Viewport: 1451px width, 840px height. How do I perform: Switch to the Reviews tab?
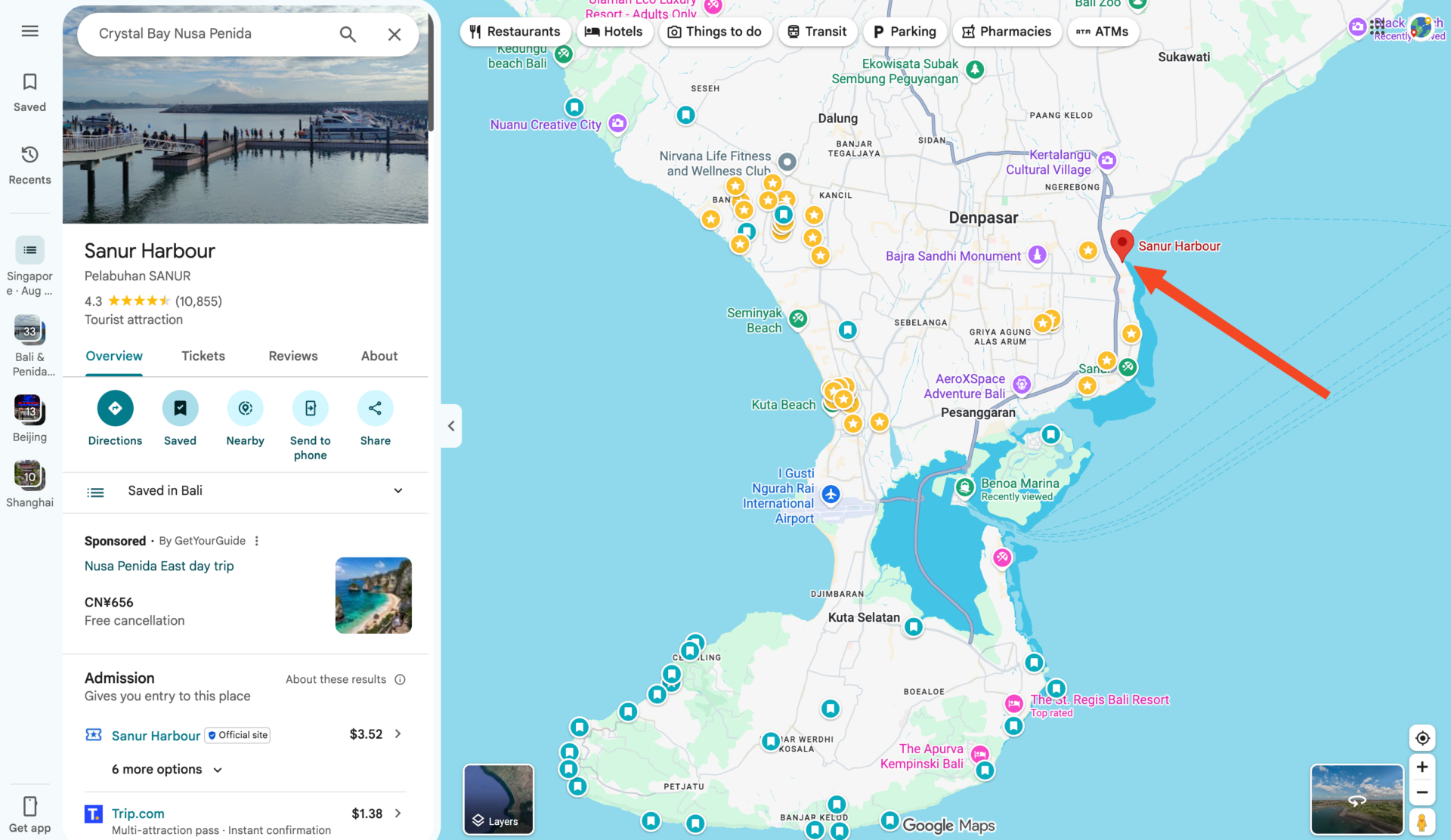pyautogui.click(x=293, y=356)
